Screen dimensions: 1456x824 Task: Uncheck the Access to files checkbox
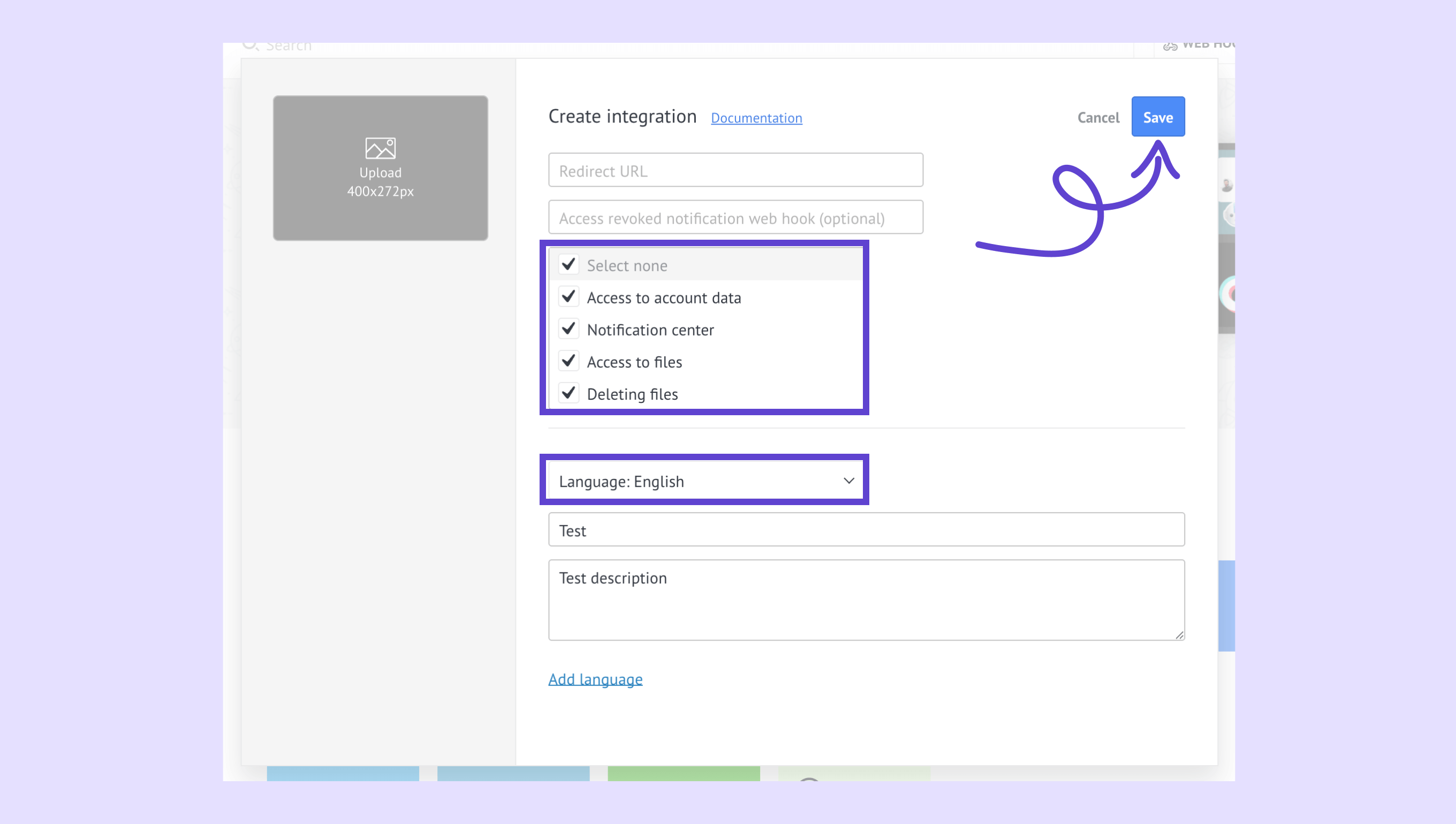pyautogui.click(x=568, y=361)
